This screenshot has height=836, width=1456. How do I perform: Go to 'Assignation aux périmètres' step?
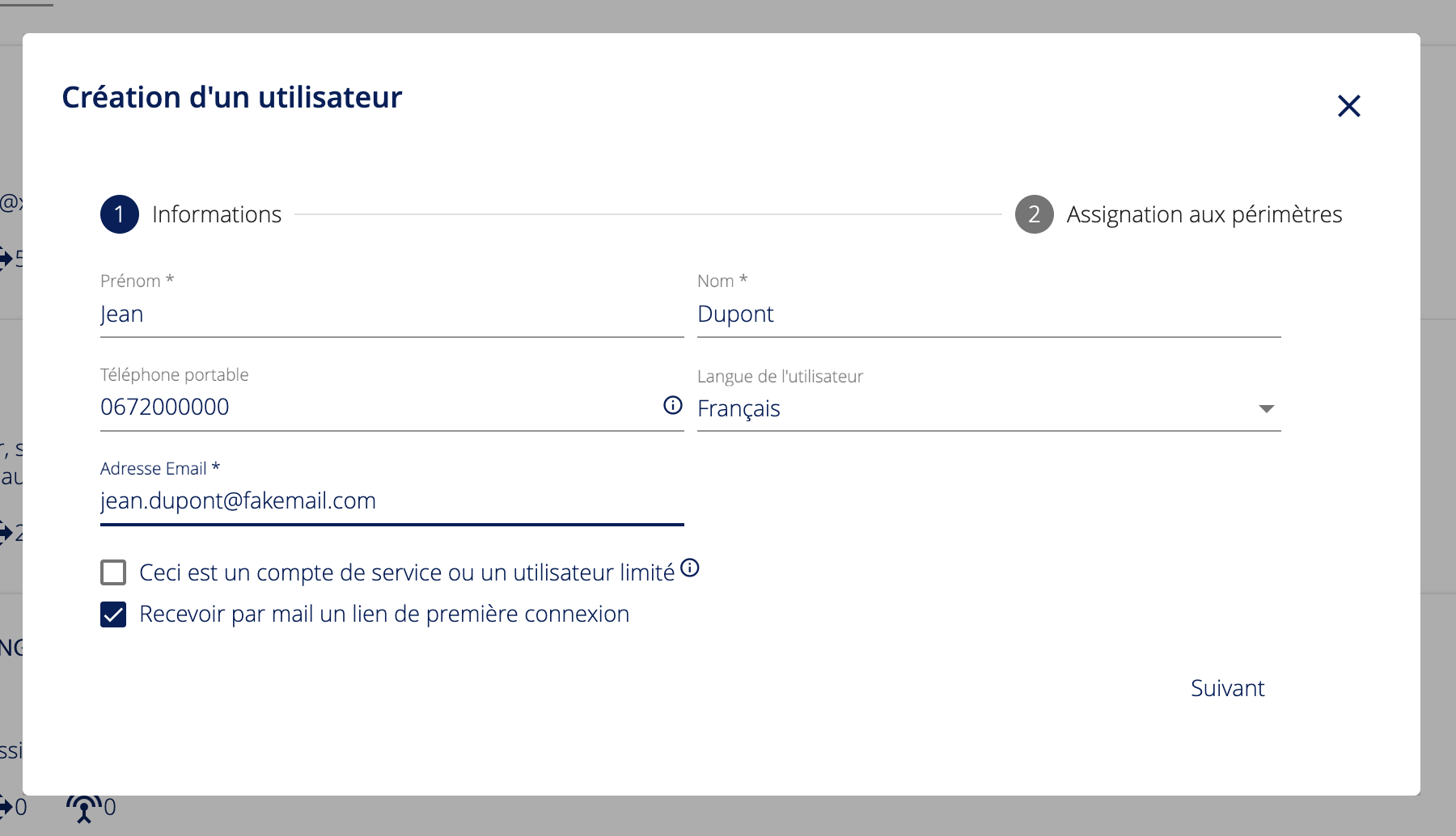(x=1204, y=214)
